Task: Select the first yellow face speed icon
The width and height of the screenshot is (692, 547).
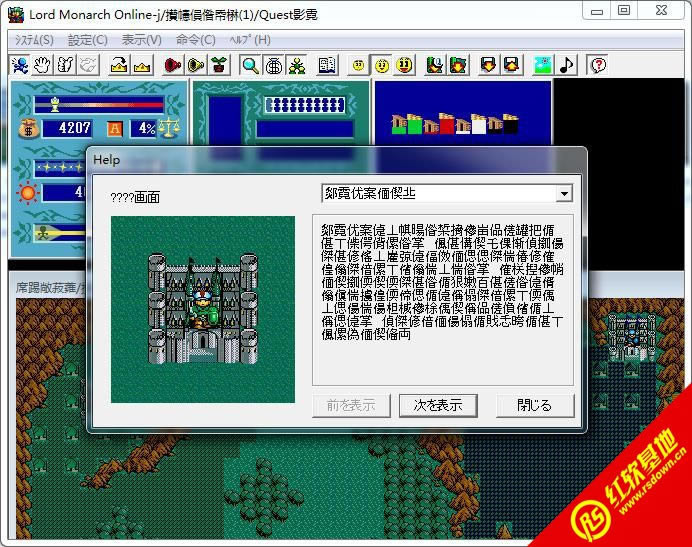Action: pyautogui.click(x=358, y=65)
